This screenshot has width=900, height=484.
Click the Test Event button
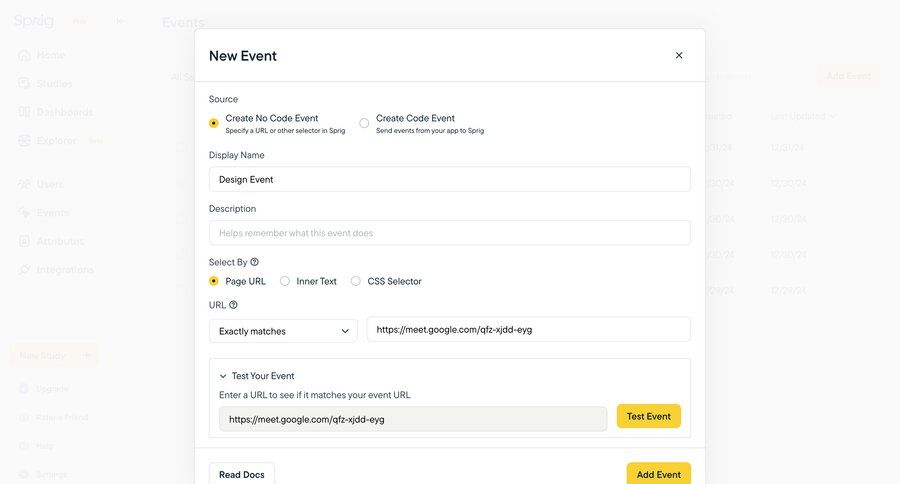coord(648,416)
